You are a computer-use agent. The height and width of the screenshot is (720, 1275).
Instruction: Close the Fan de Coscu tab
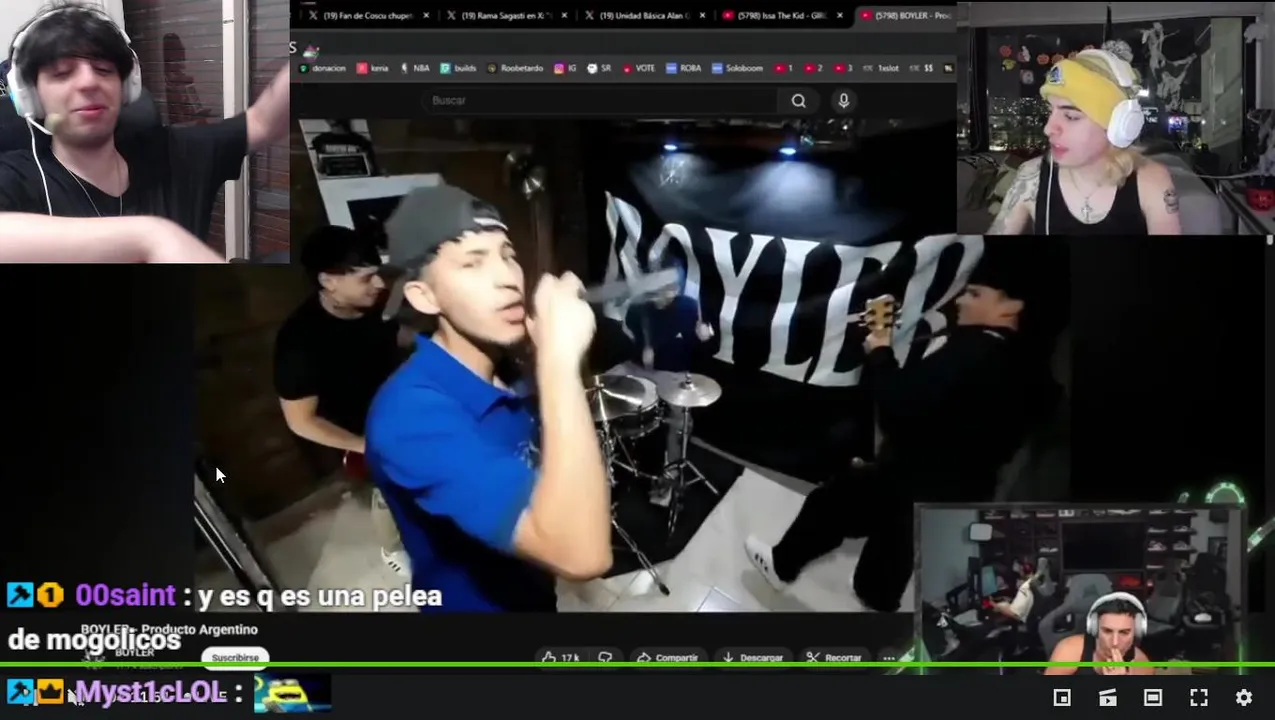coord(427,15)
